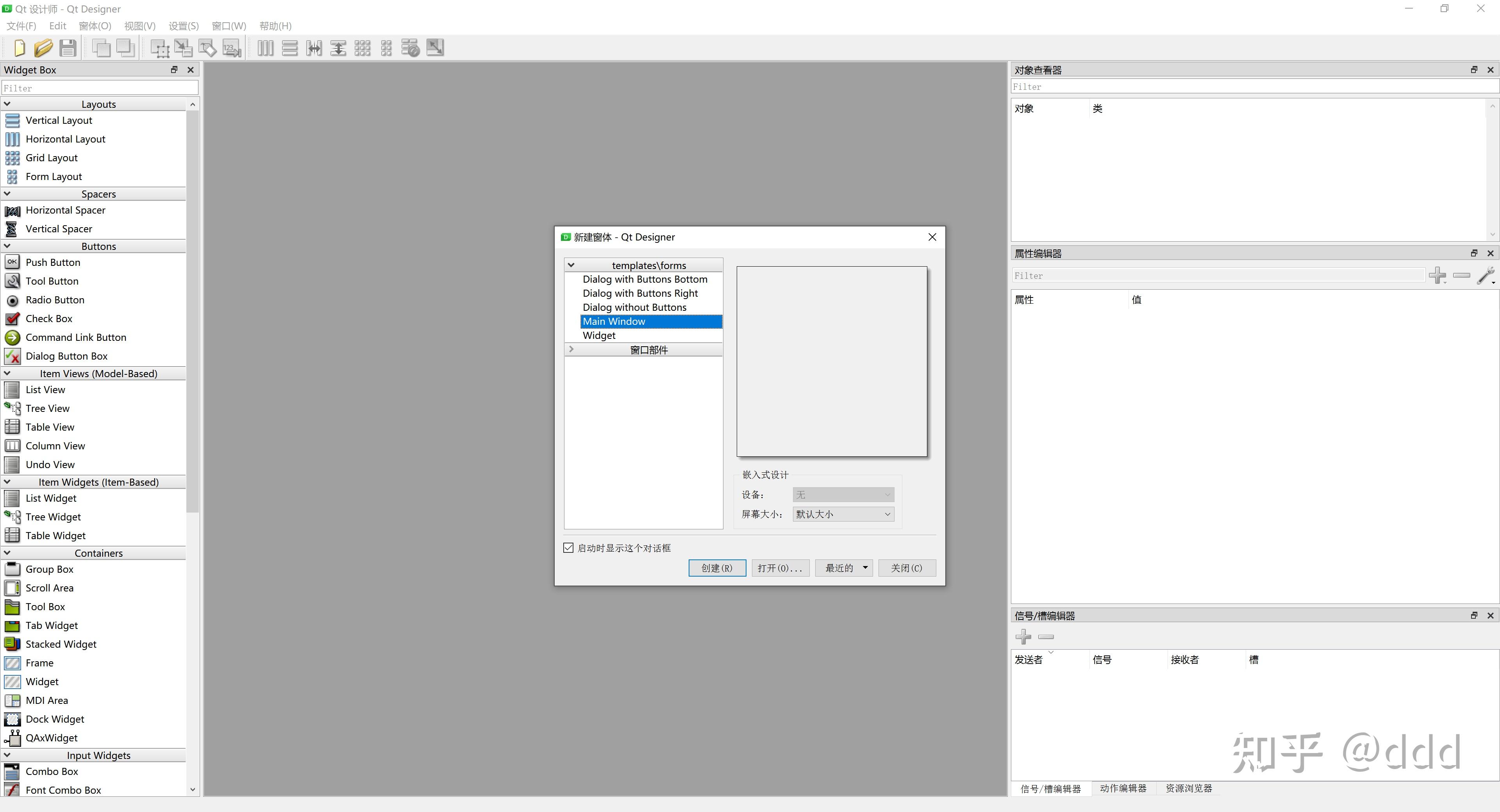Select the Edit Buddies mode icon
The height and width of the screenshot is (812, 1500).
207,48
